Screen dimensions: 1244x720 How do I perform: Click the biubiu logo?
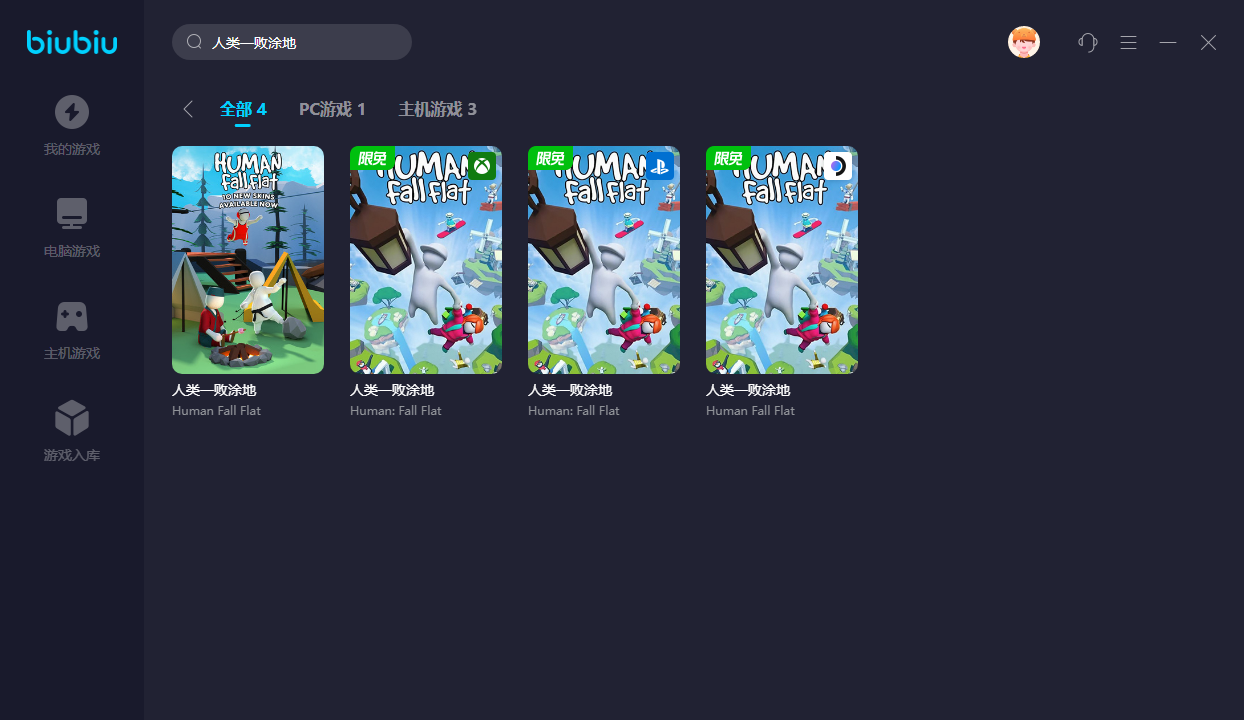coord(72,42)
